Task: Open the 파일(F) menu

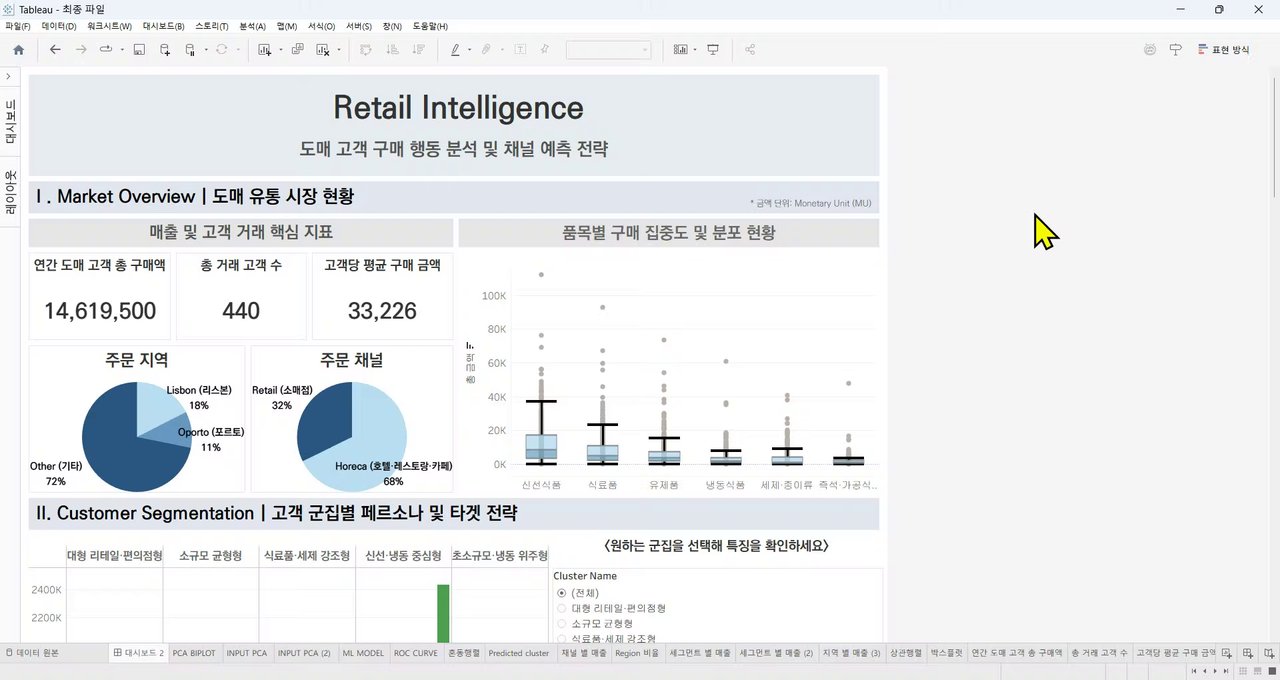Action: pyautogui.click(x=17, y=26)
